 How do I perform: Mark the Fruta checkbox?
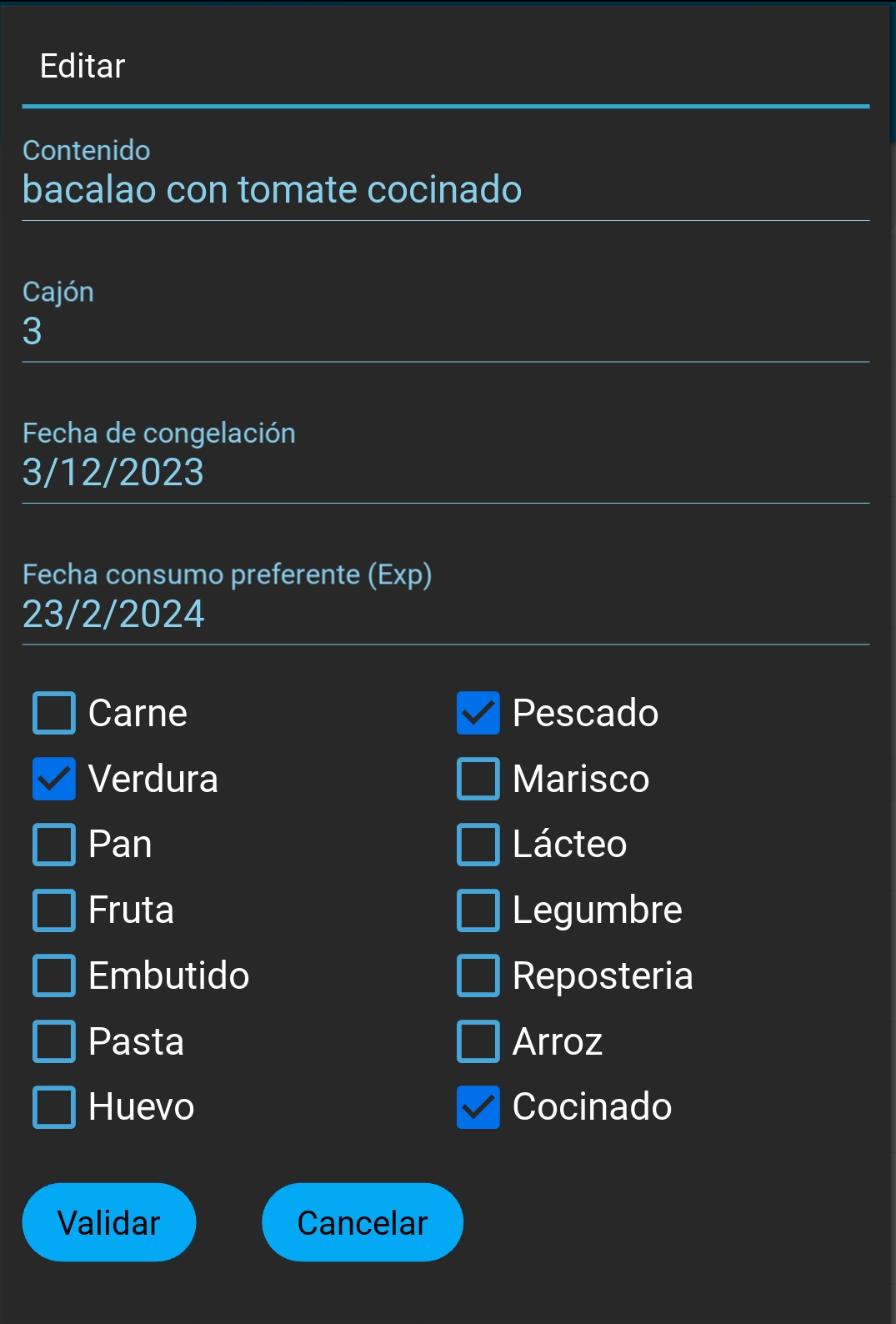pyautogui.click(x=54, y=910)
